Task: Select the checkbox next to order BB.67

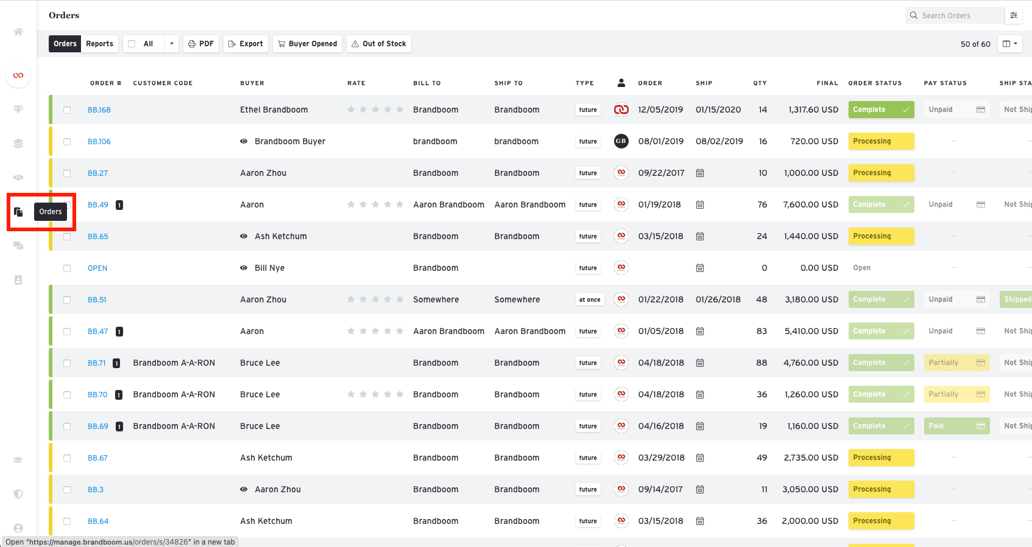Action: pos(67,458)
